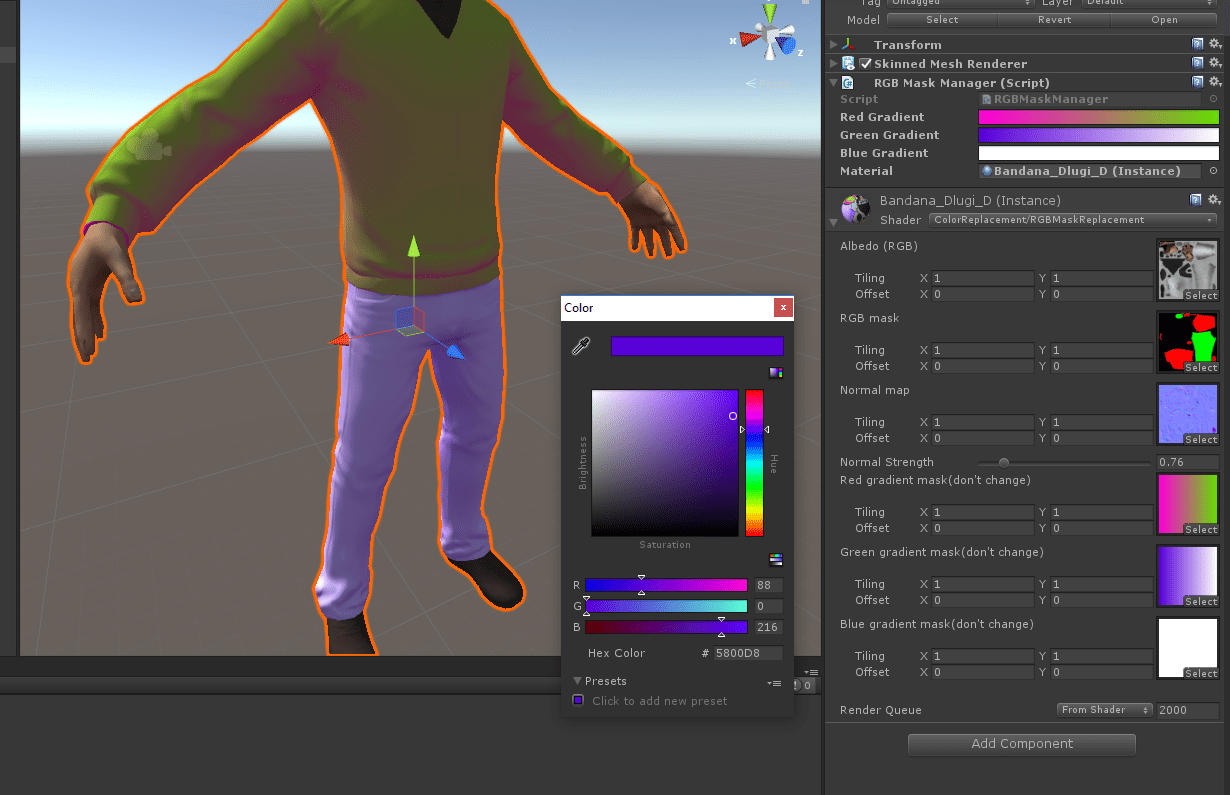
Task: Click the gear icon on RGB Mask Manager script
Action: [x=1213, y=82]
